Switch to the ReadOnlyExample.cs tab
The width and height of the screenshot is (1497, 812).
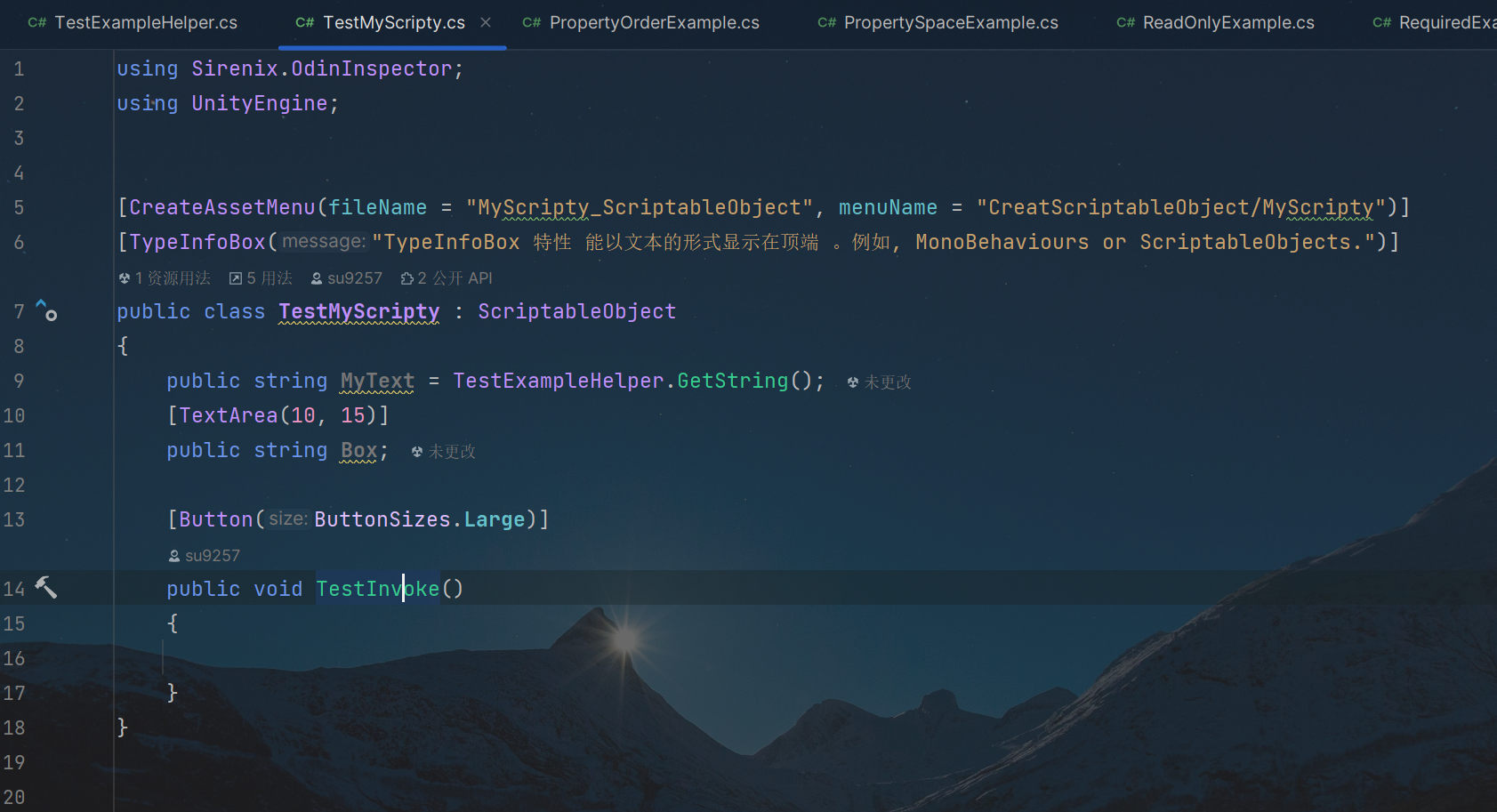pos(1215,22)
